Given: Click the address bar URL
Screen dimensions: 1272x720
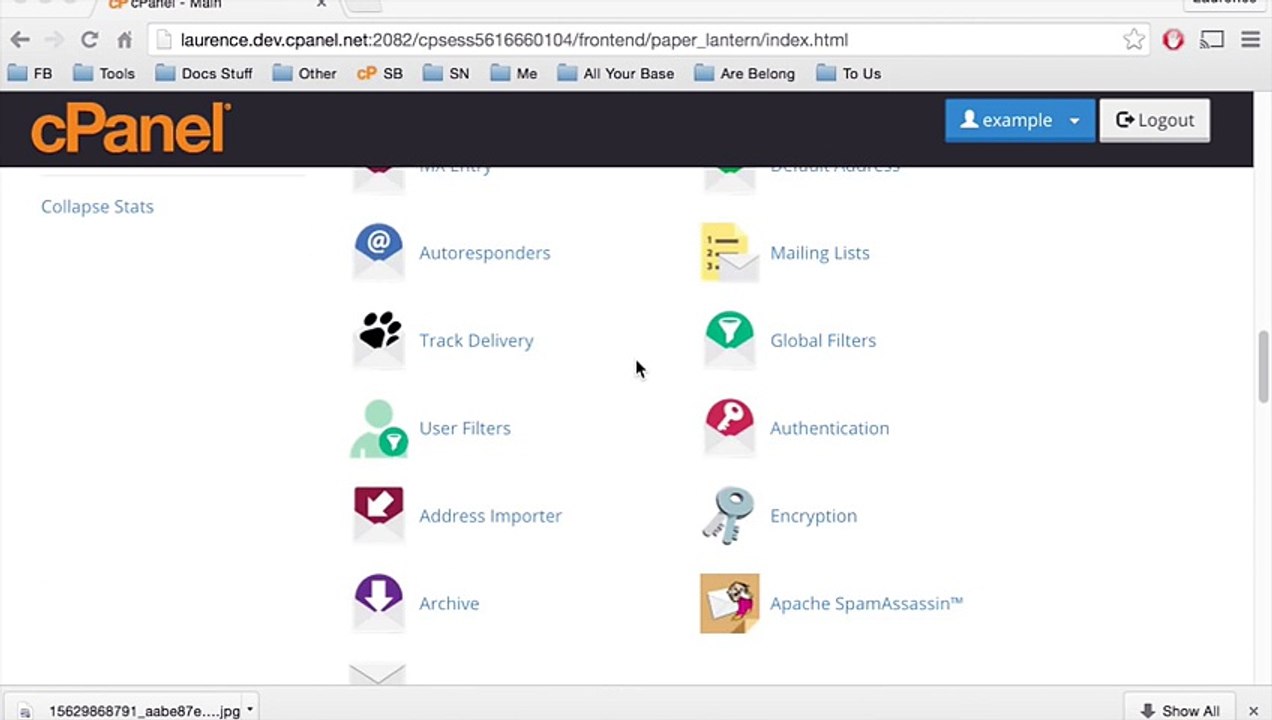Looking at the screenshot, I should pos(514,40).
